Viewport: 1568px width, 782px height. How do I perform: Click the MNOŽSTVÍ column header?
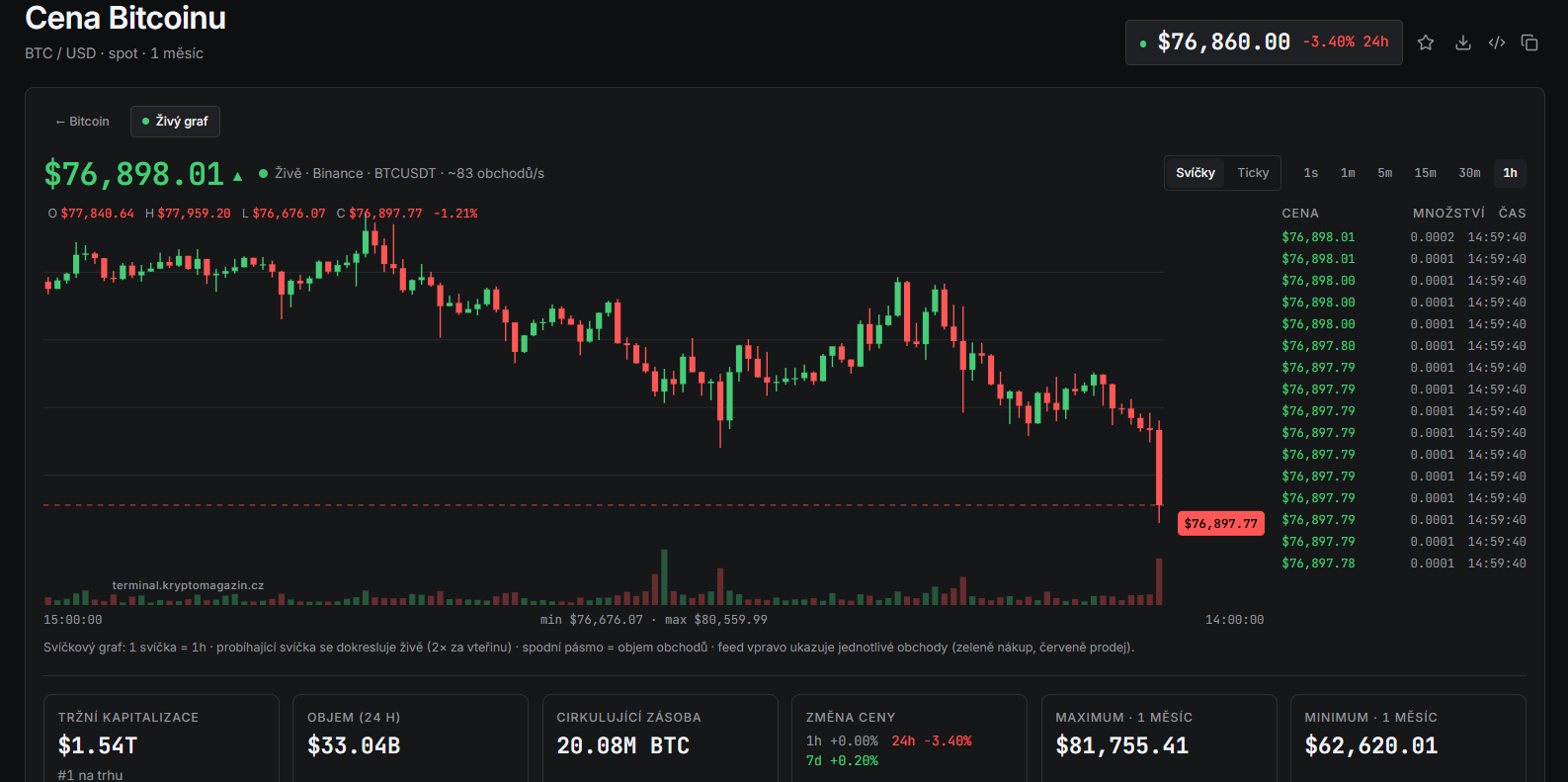click(x=1448, y=214)
